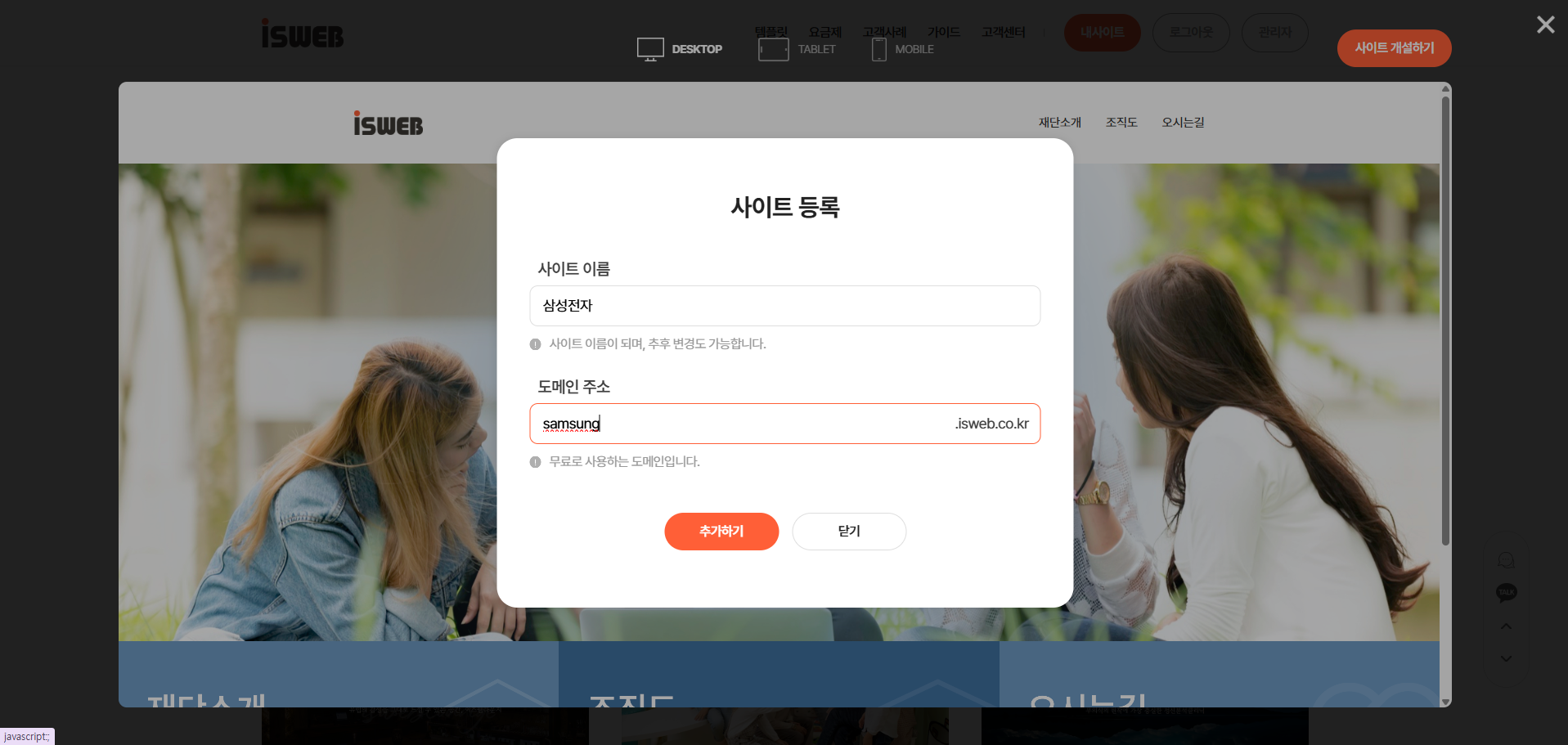Image resolution: width=1568 pixels, height=745 pixels.
Task: Open the chat bubble icon in side widget
Action: pos(1506,560)
